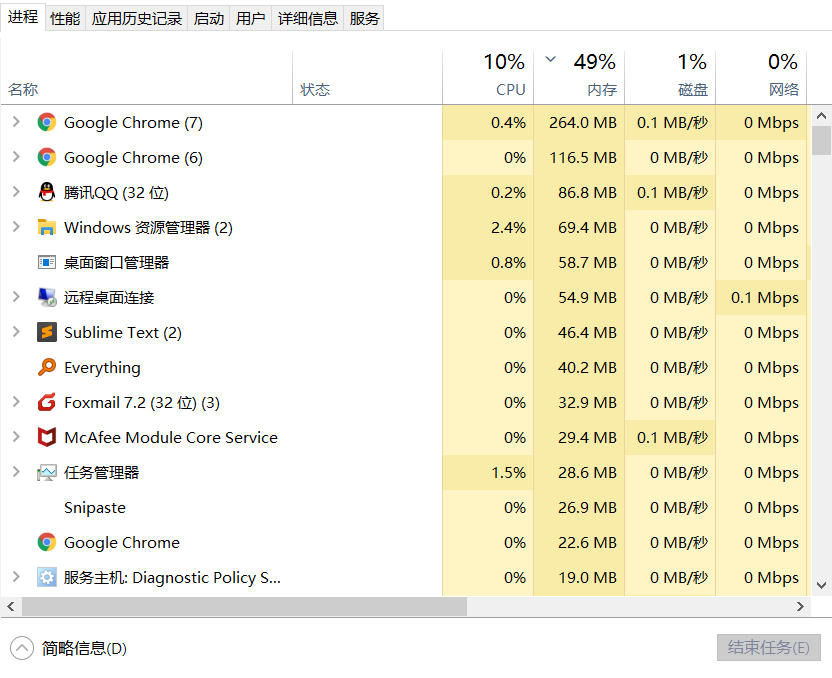Select the Everything process name

tap(102, 368)
